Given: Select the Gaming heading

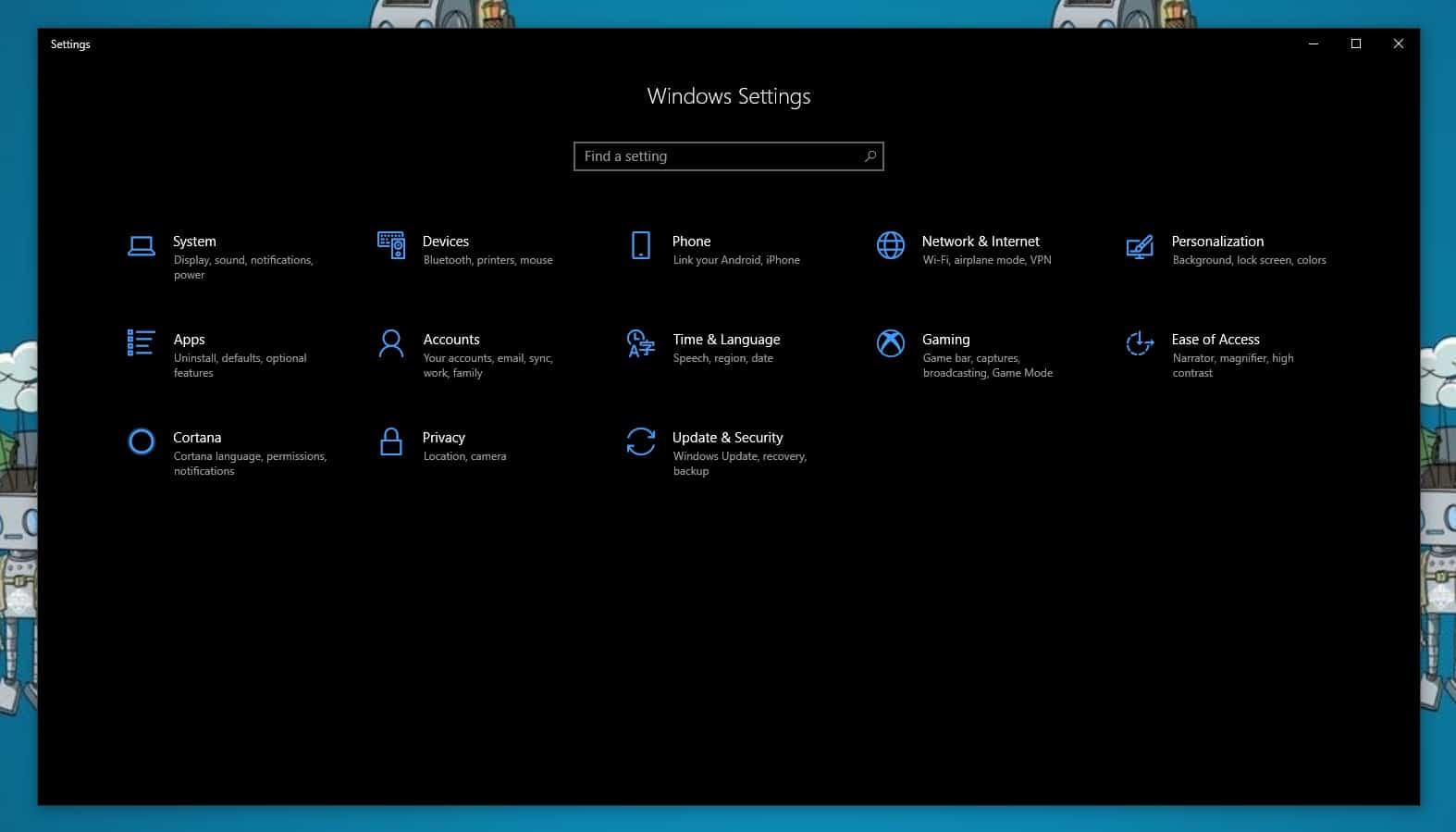Looking at the screenshot, I should (x=946, y=340).
